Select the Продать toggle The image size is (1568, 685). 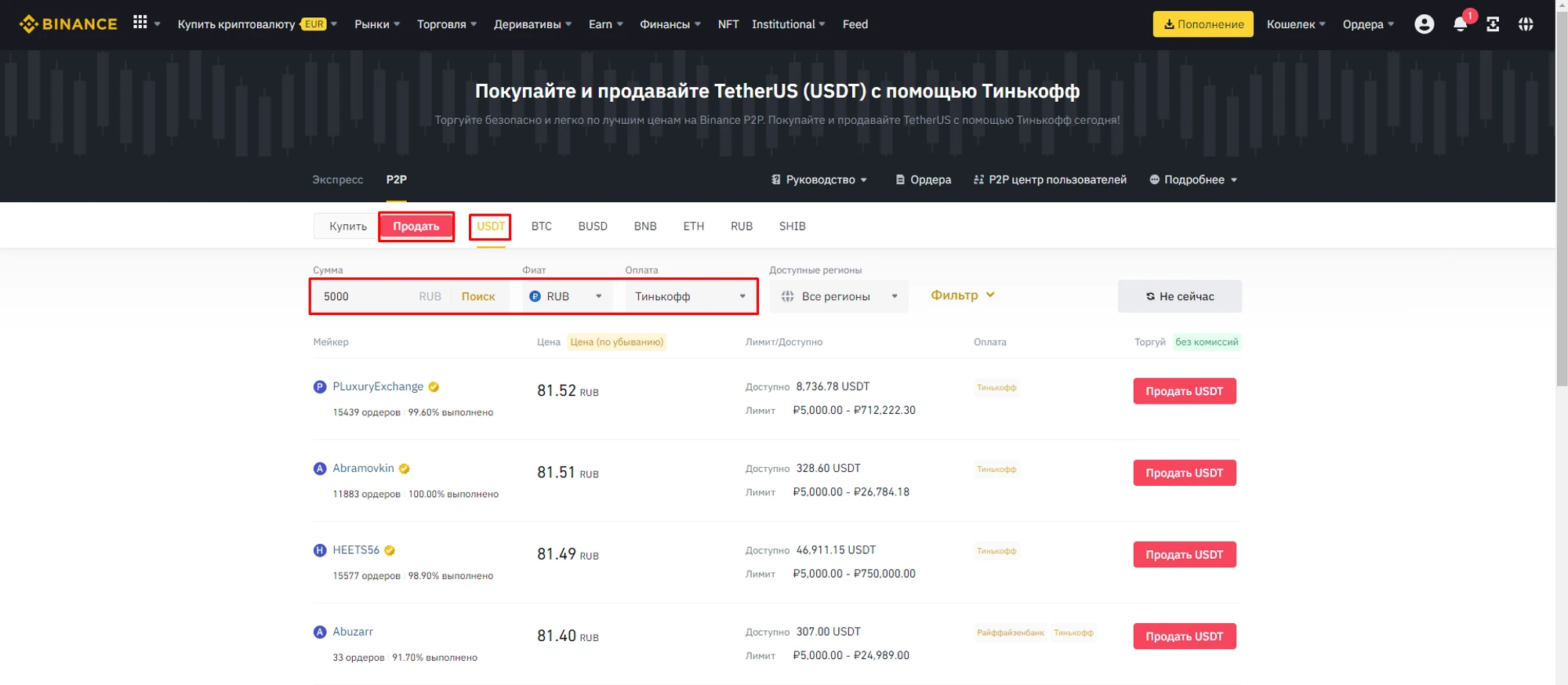[416, 227]
